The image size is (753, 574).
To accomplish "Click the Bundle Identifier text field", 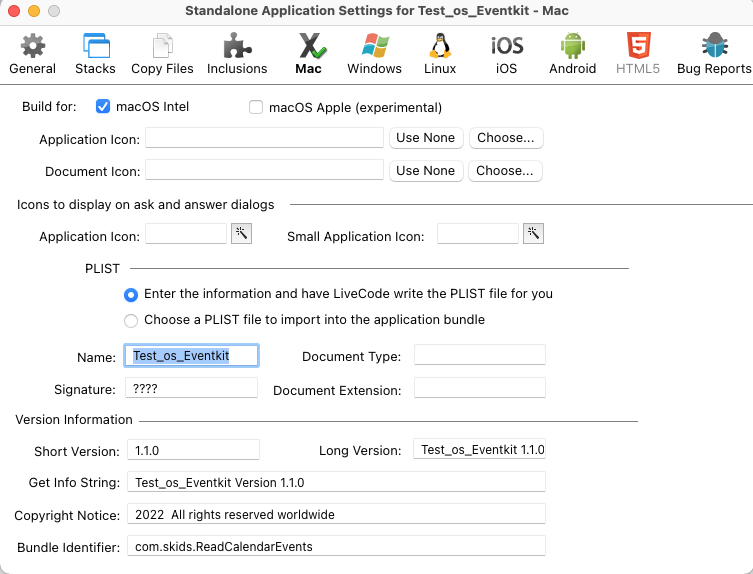I will point(336,547).
